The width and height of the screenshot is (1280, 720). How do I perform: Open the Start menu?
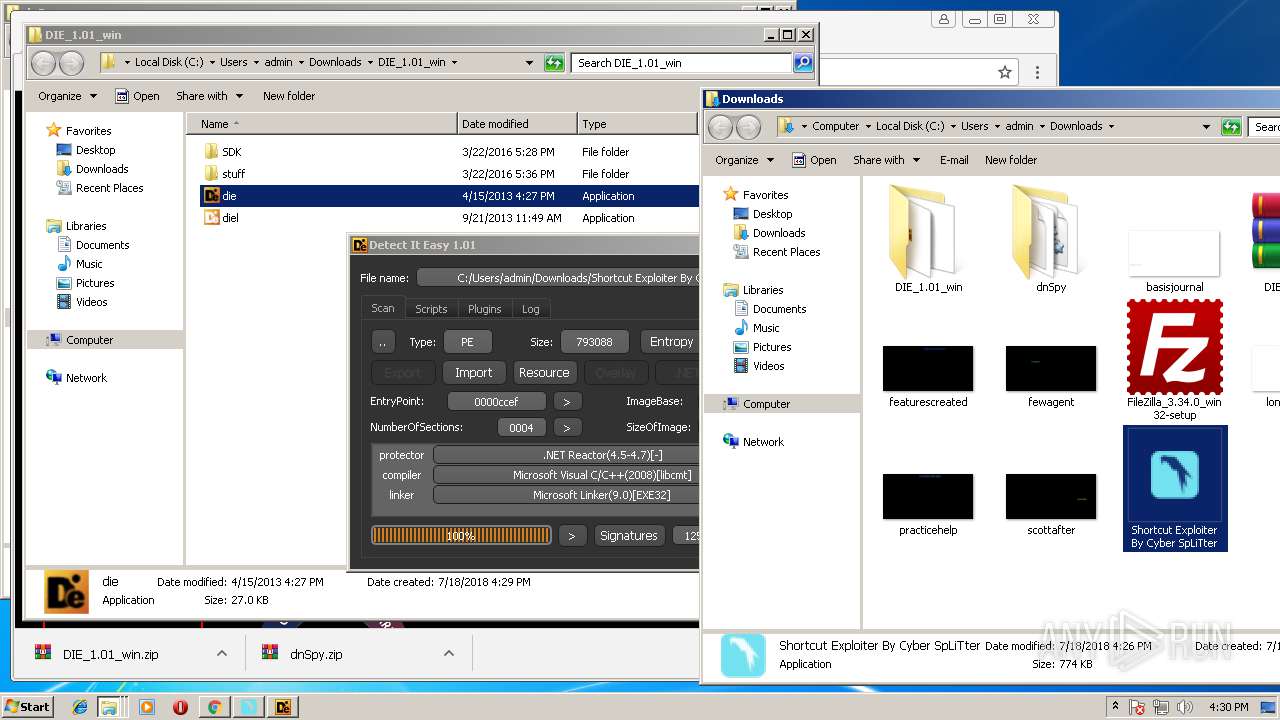coord(28,706)
